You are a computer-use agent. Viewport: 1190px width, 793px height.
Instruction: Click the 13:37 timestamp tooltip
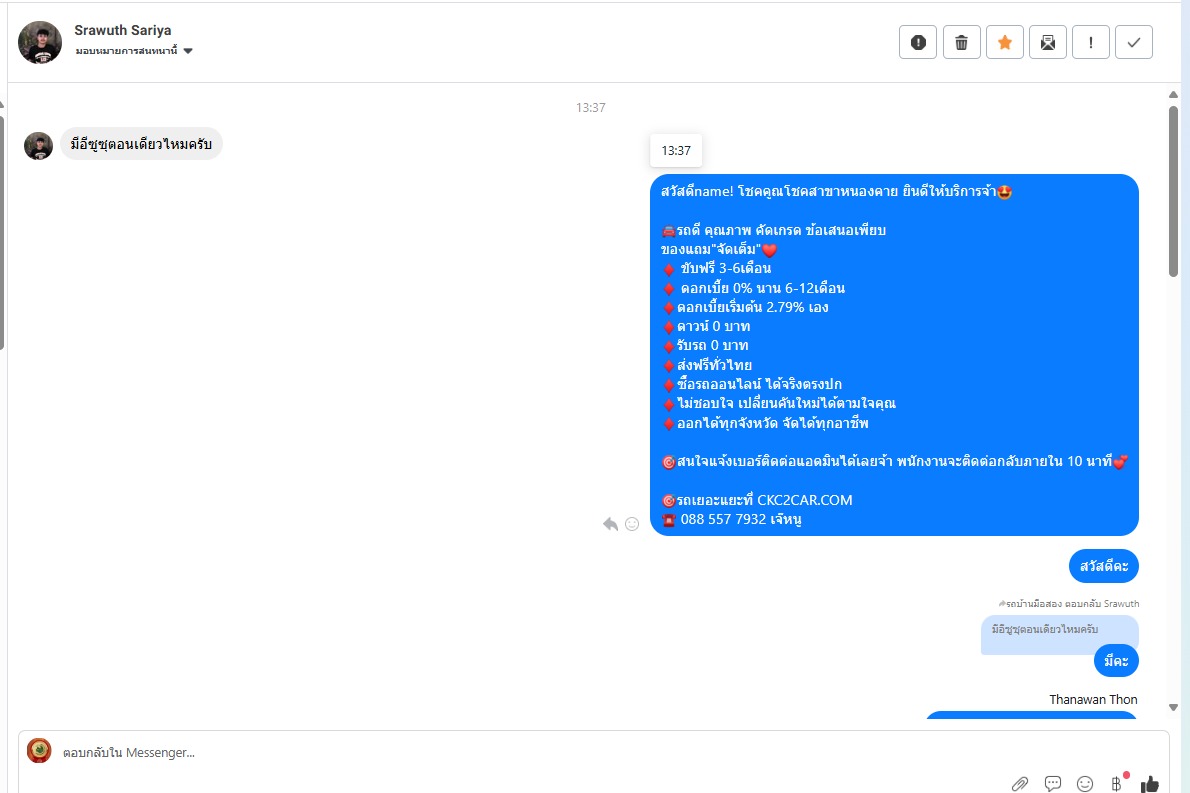pyautogui.click(x=676, y=150)
